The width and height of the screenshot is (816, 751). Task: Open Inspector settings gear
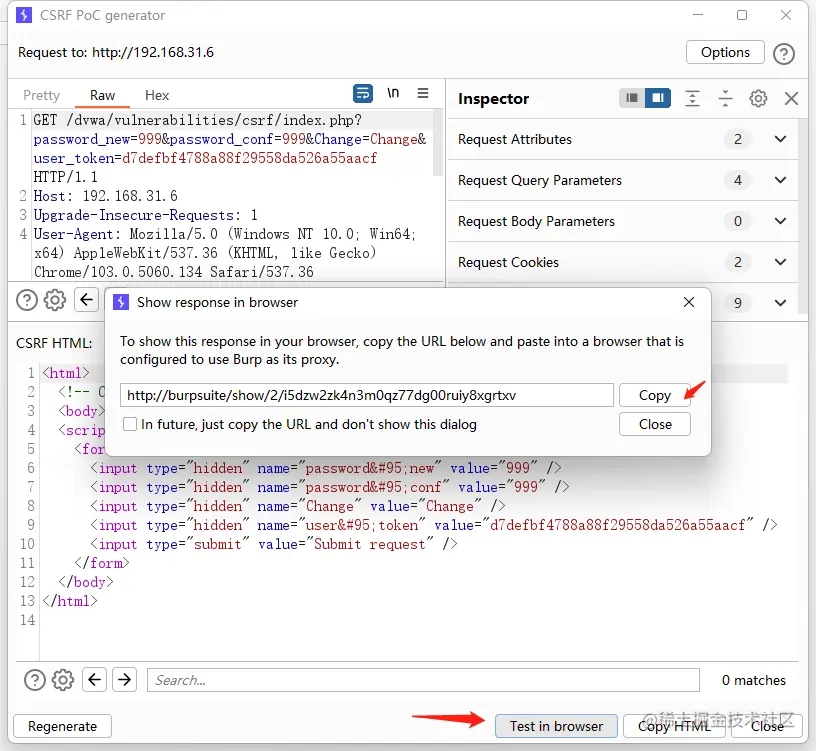click(758, 98)
